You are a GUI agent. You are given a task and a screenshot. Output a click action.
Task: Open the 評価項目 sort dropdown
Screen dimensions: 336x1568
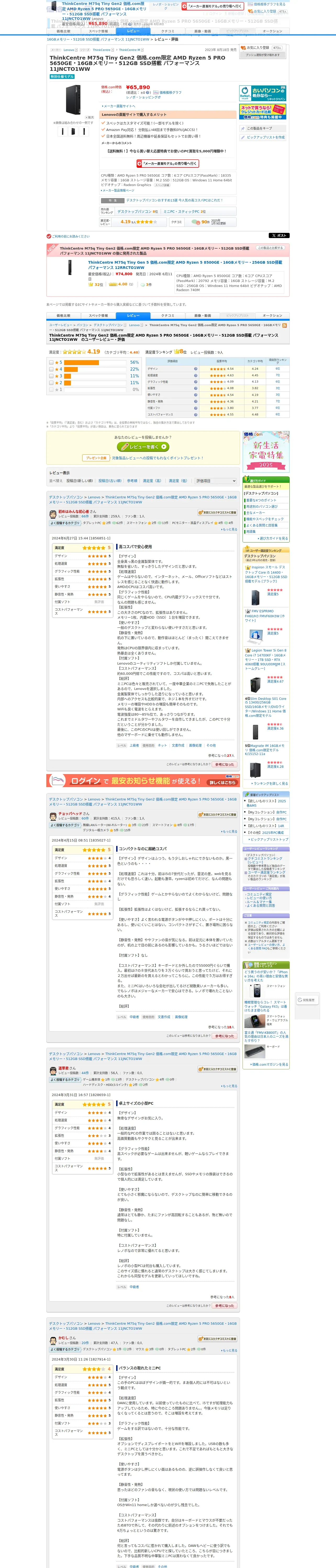click(215, 481)
